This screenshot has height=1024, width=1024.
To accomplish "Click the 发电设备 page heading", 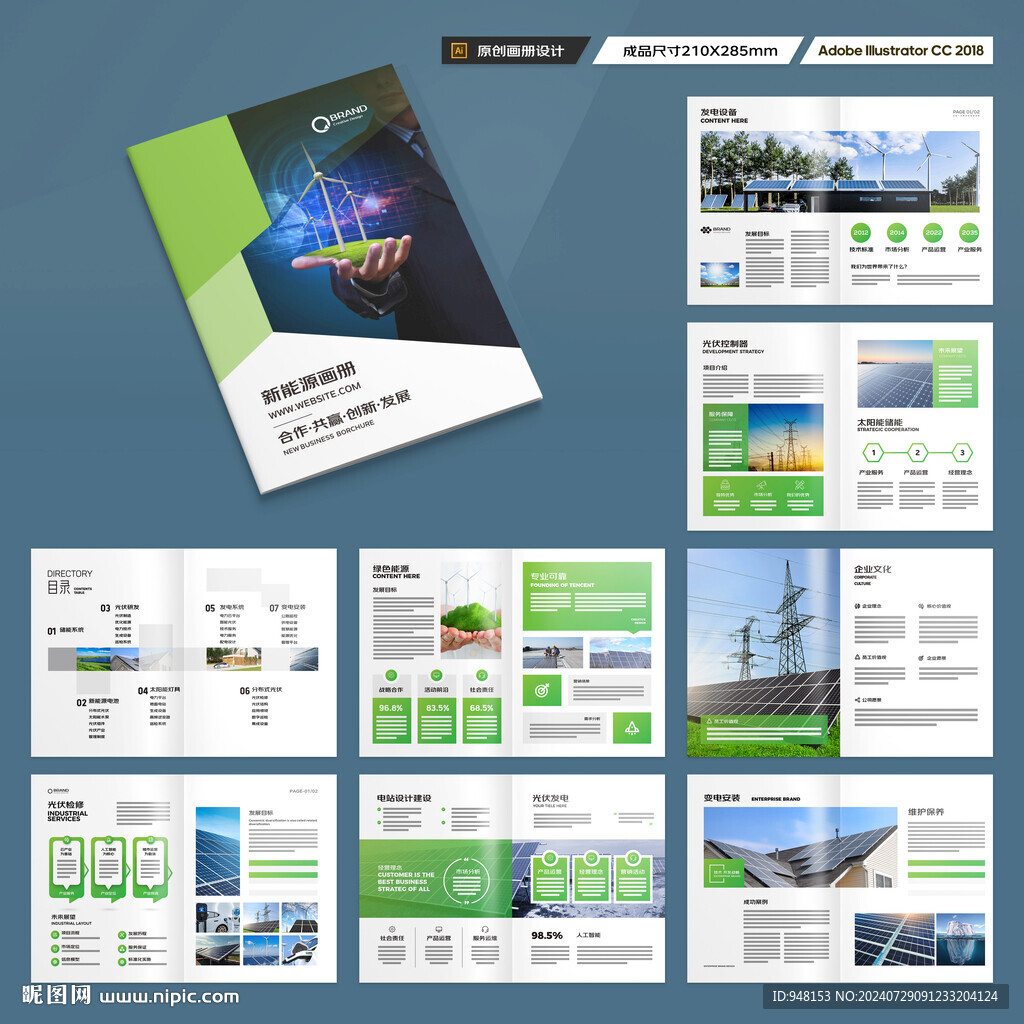I will [x=718, y=112].
